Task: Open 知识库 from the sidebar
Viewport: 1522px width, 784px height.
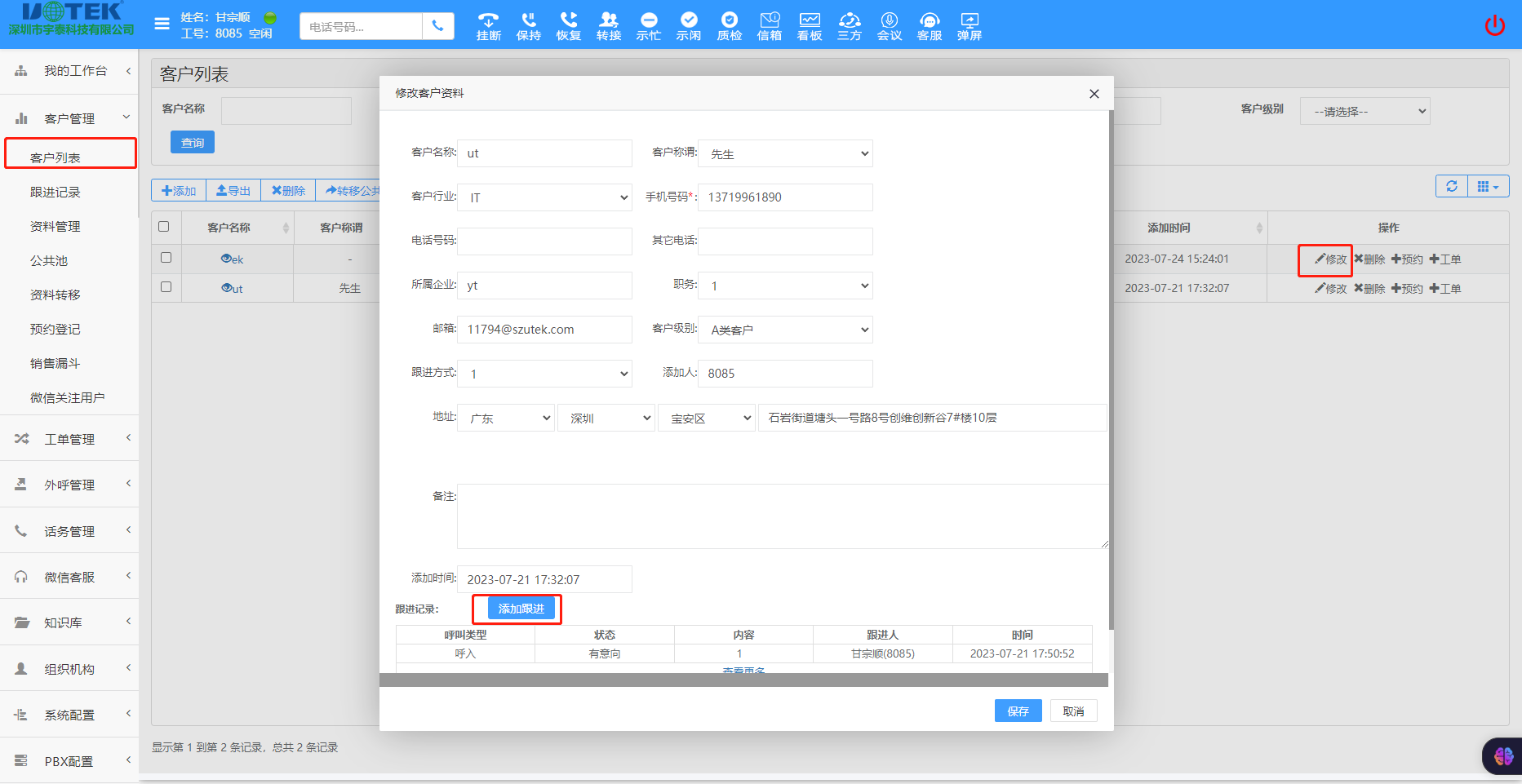Action: (61, 622)
